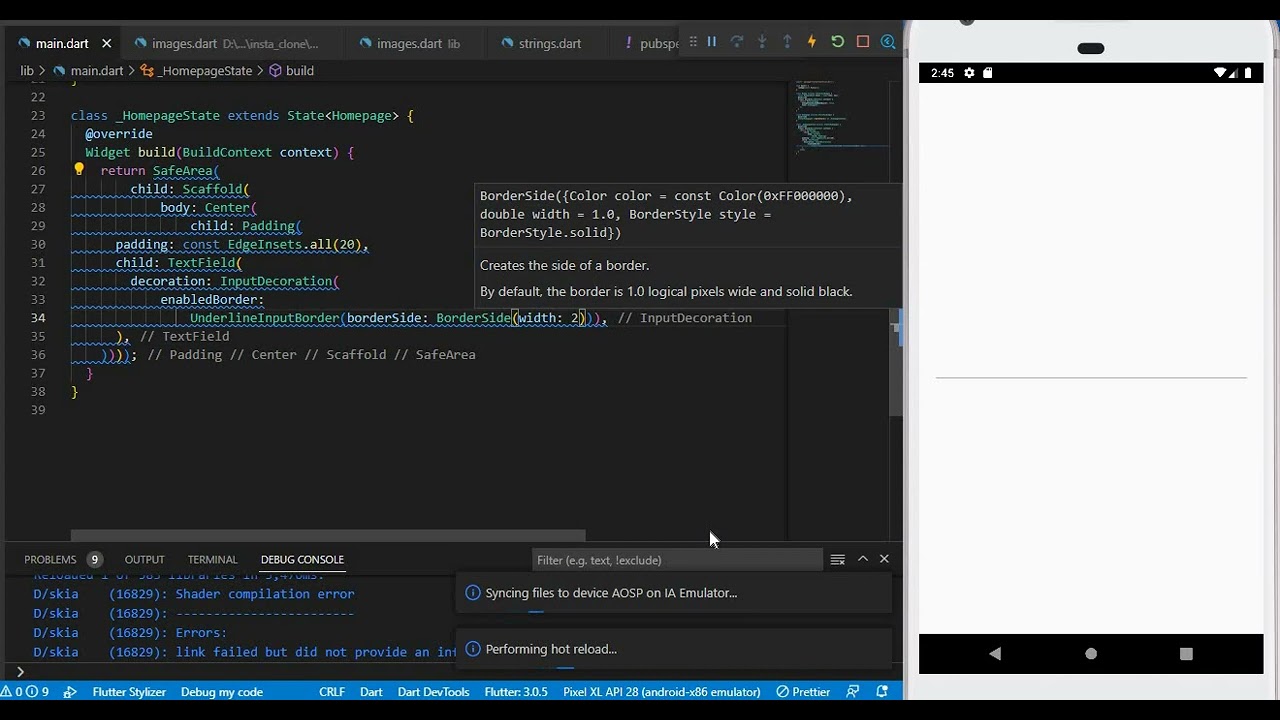The width and height of the screenshot is (1280, 720).
Task: Open errors and warnings count in status bar
Action: 27,692
